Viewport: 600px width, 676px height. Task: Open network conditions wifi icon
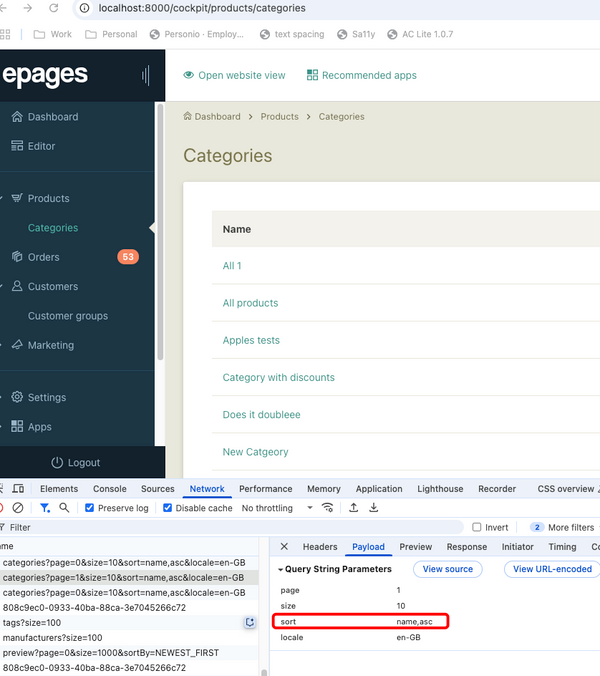point(327,507)
